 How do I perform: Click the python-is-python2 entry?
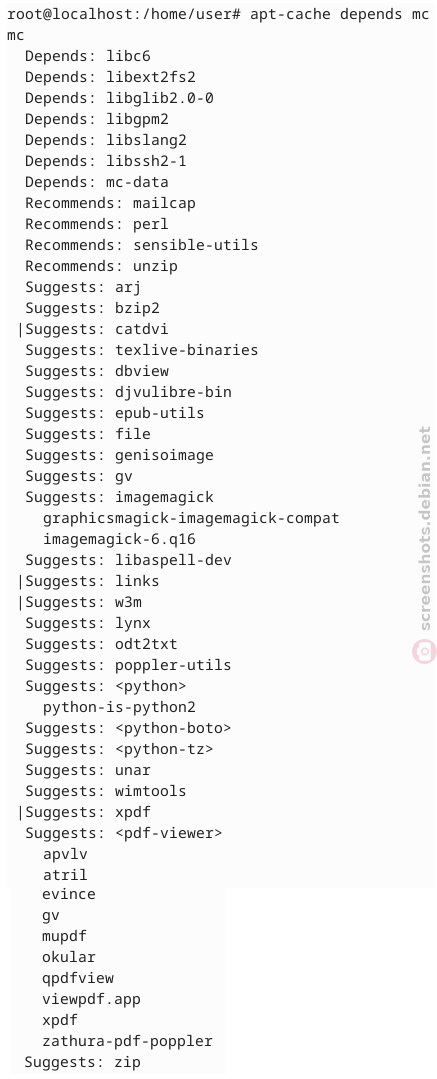point(120,707)
